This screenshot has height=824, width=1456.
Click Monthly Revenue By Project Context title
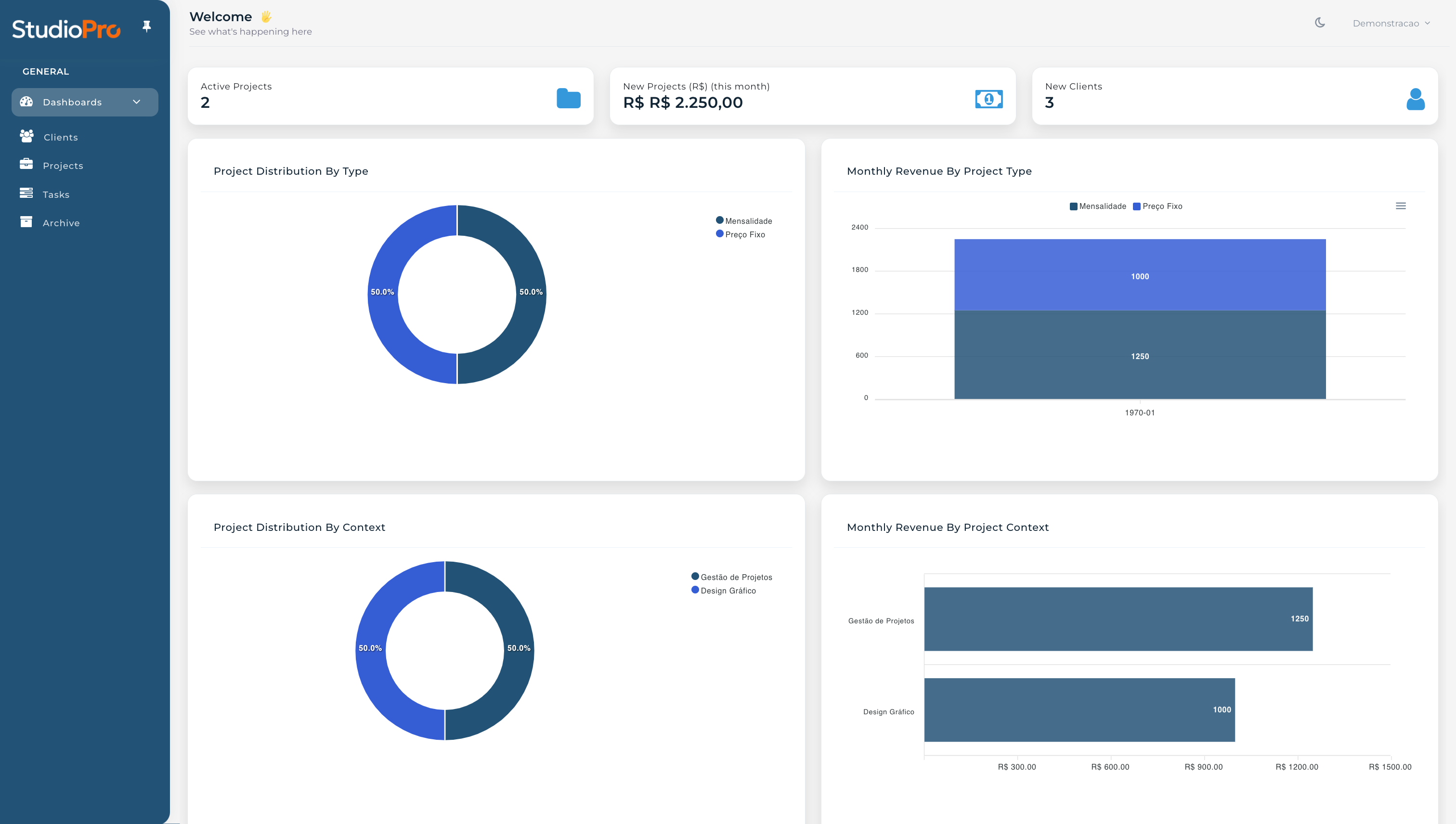[948, 527]
